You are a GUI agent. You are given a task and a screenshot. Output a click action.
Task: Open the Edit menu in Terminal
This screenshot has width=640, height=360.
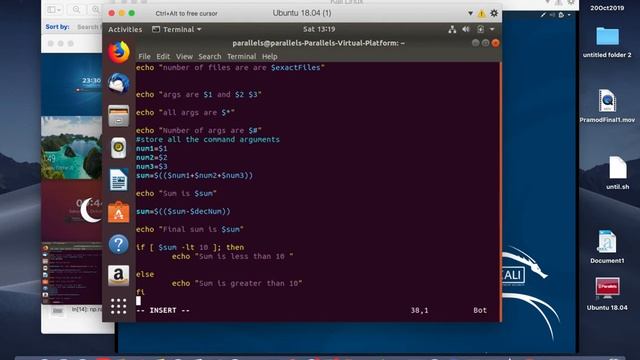pos(163,57)
